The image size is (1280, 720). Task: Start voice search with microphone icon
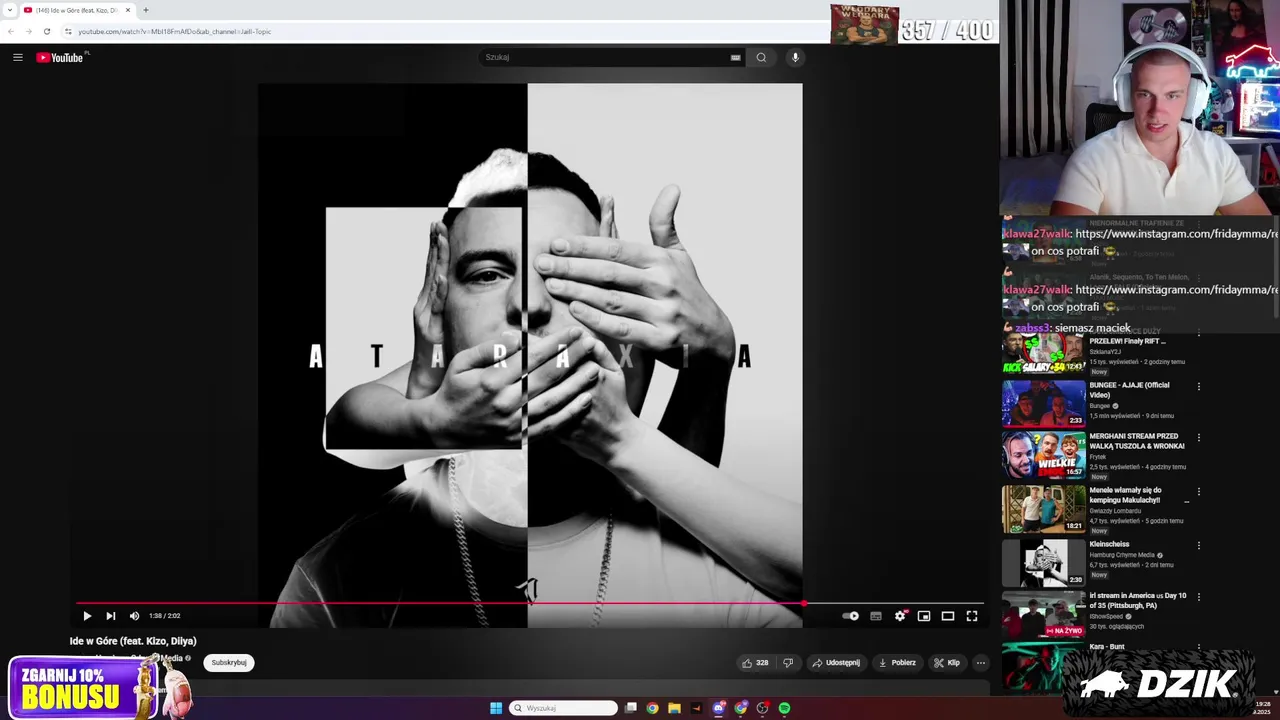coord(795,57)
